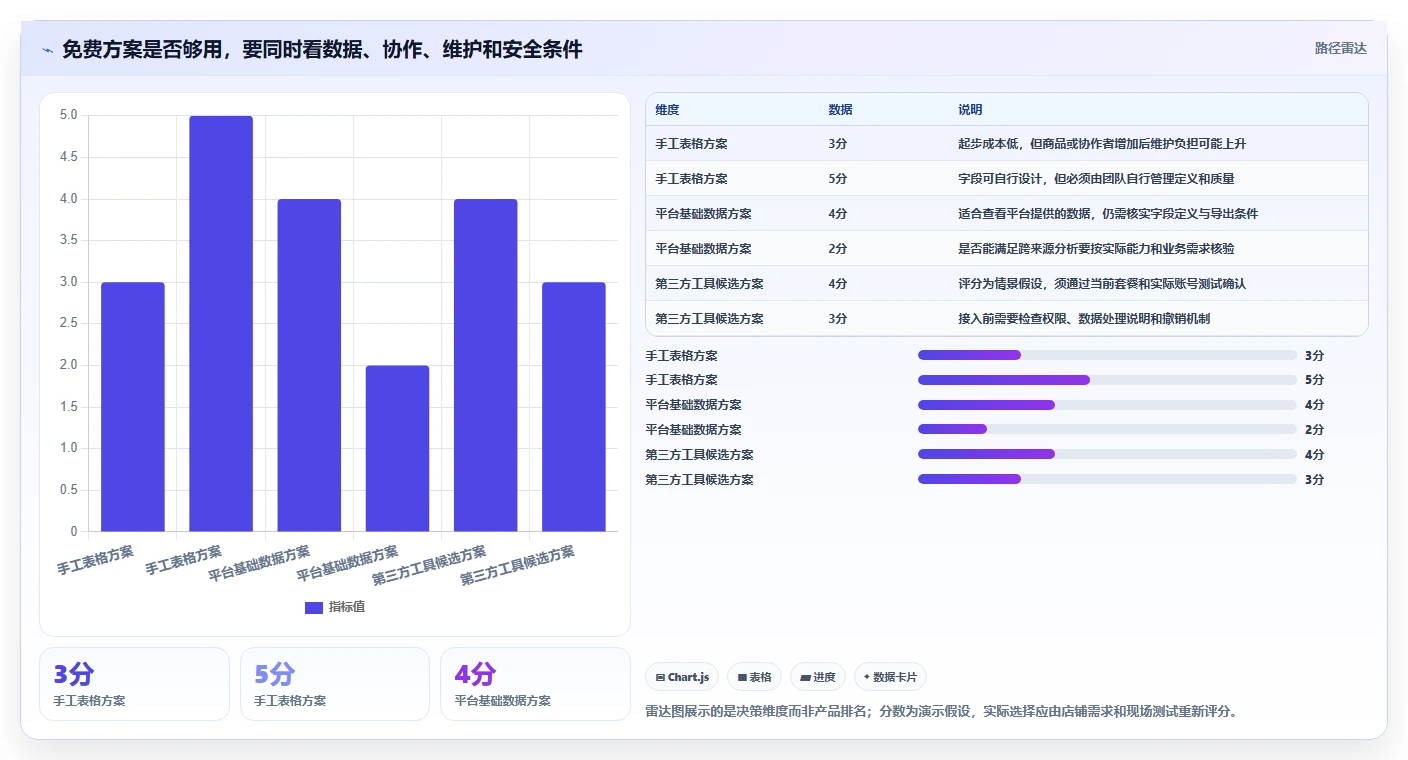Select the 数据卡片 chip label

895,677
